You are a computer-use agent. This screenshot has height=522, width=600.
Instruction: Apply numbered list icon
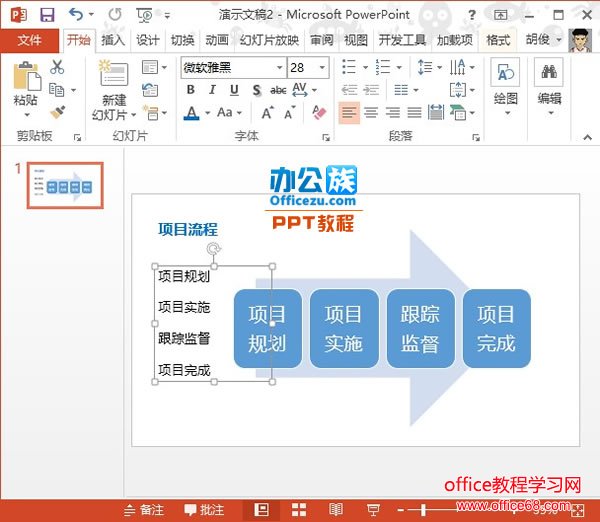(x=383, y=67)
